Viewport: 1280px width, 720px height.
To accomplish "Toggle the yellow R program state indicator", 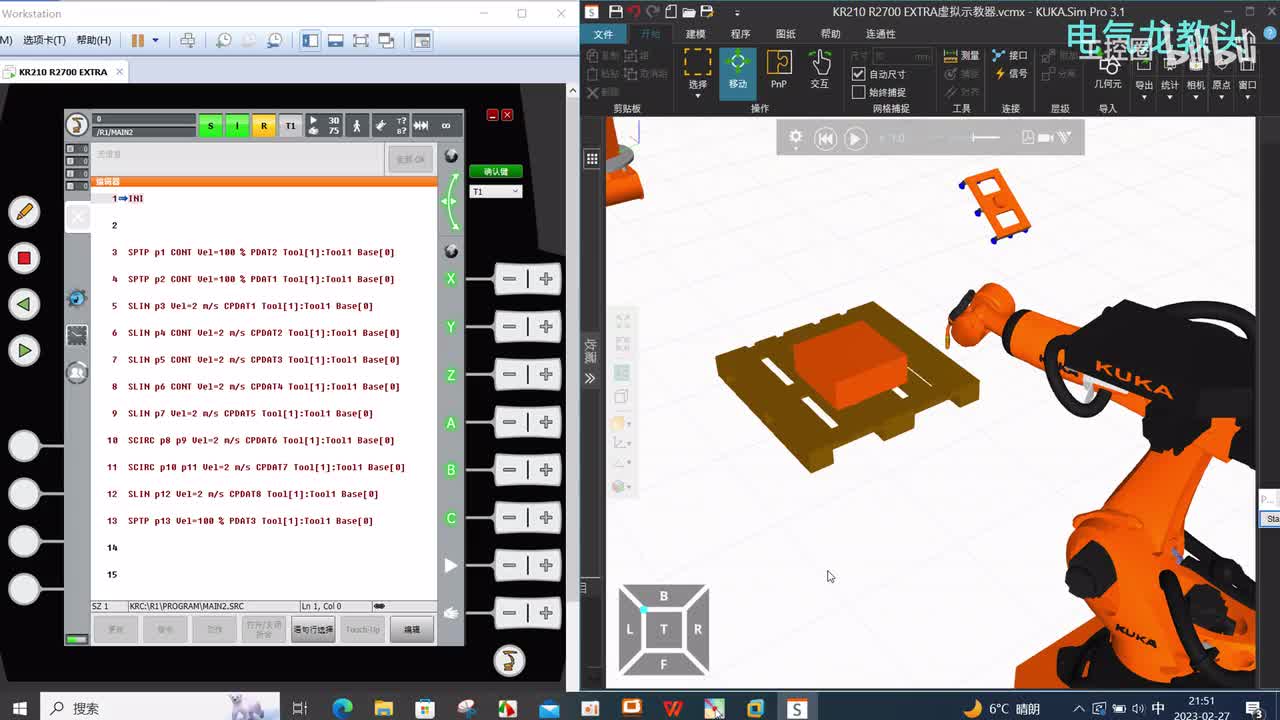I will point(264,125).
